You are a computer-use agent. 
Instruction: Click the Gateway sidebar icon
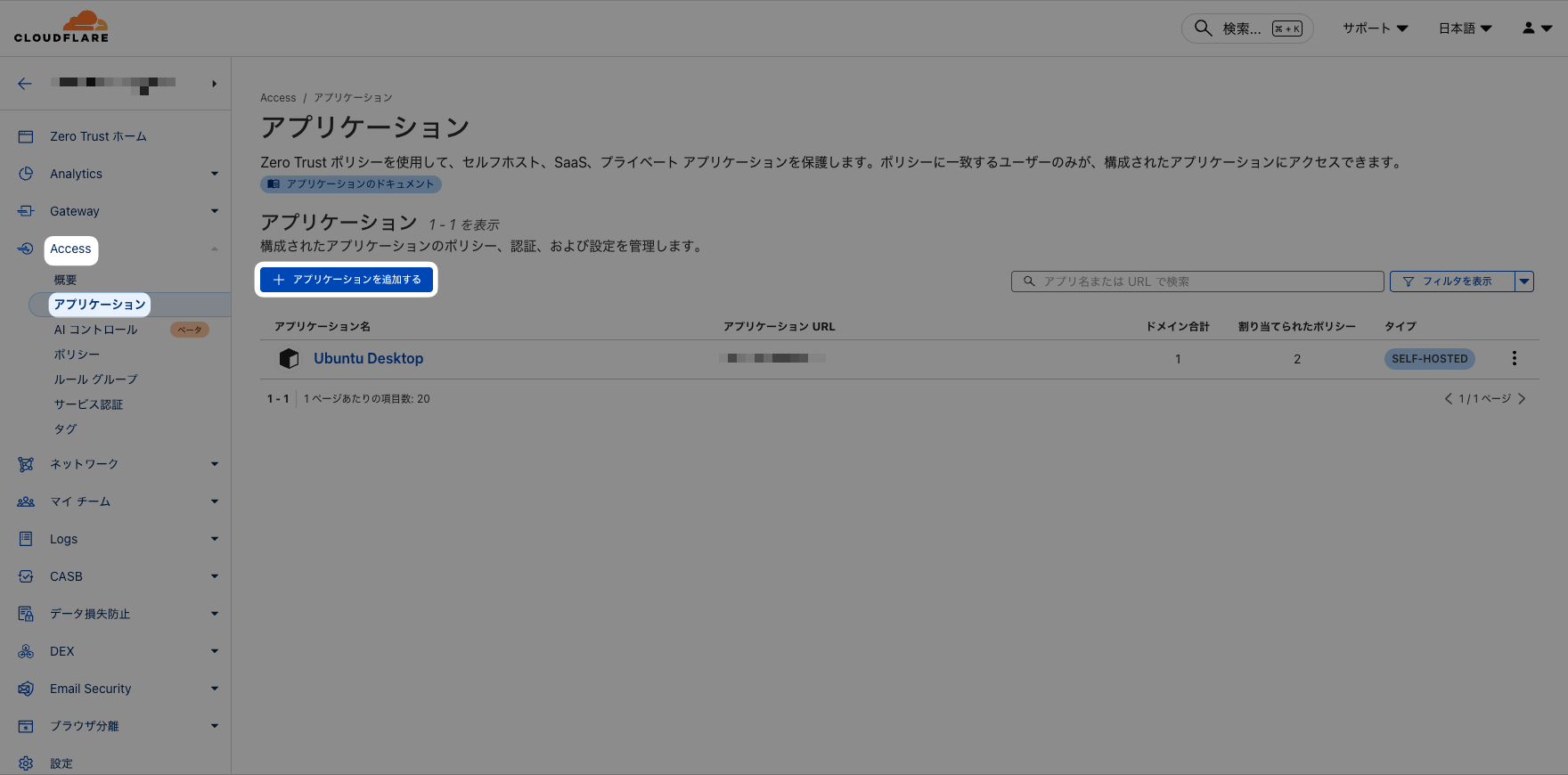pos(26,211)
